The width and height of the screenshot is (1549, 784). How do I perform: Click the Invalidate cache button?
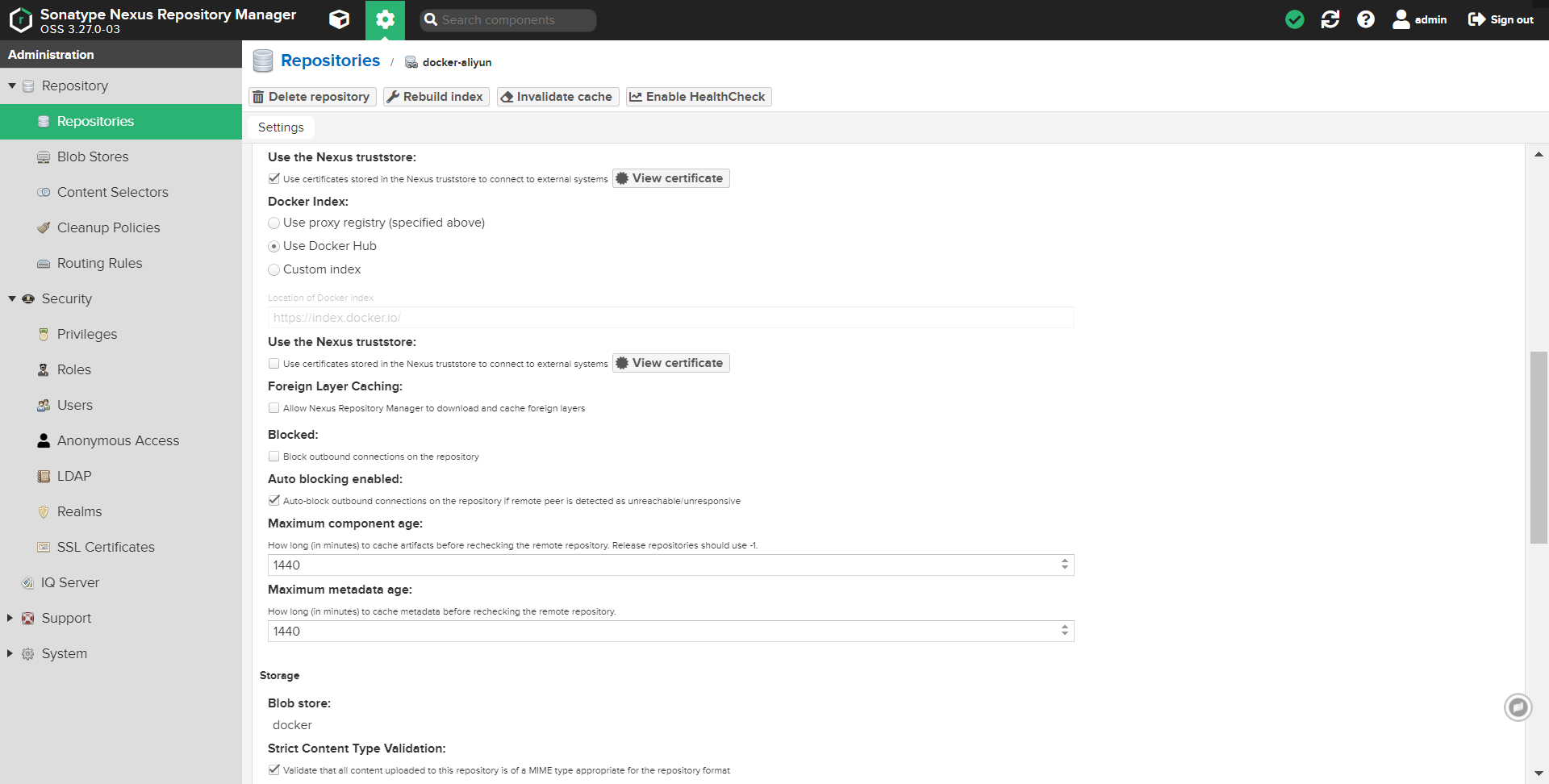pyautogui.click(x=557, y=96)
